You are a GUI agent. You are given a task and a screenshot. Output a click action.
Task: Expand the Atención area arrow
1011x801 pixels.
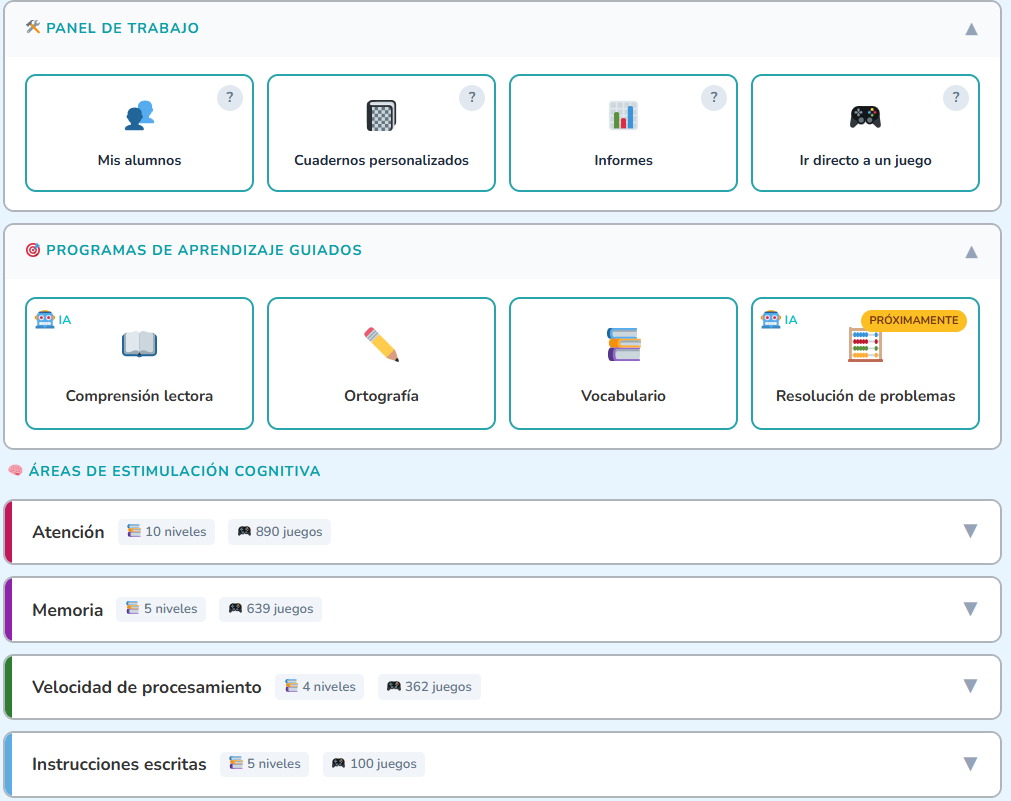pyautogui.click(x=970, y=531)
